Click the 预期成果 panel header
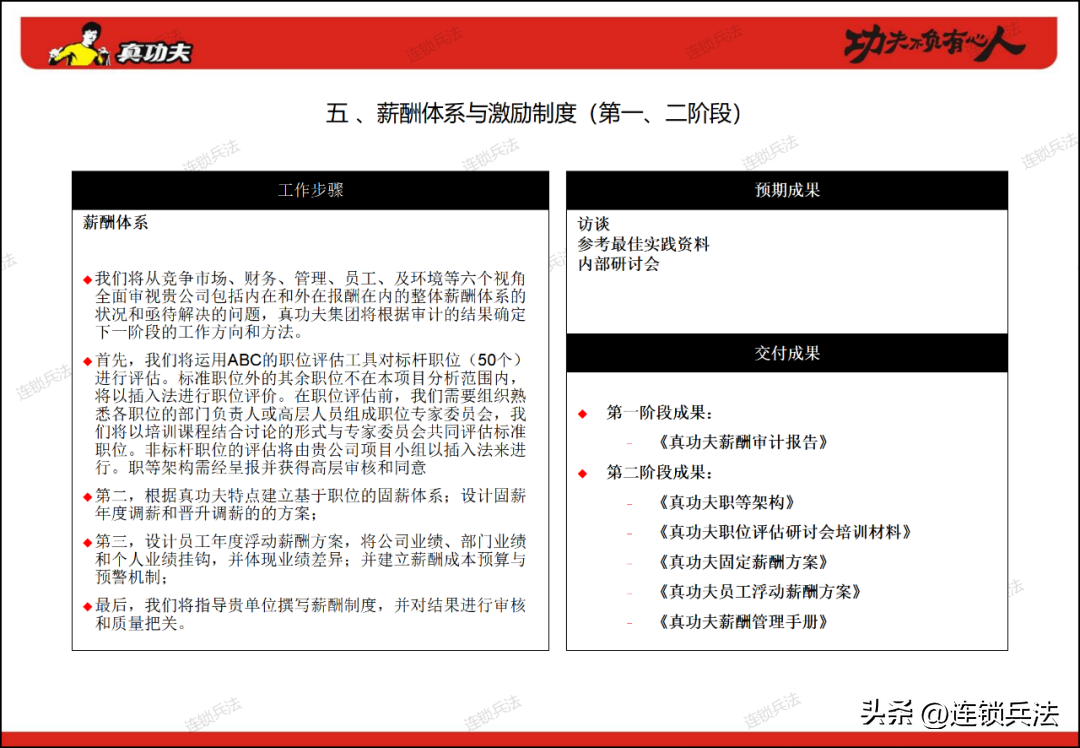Viewport: 1080px width, 748px height. click(787, 190)
